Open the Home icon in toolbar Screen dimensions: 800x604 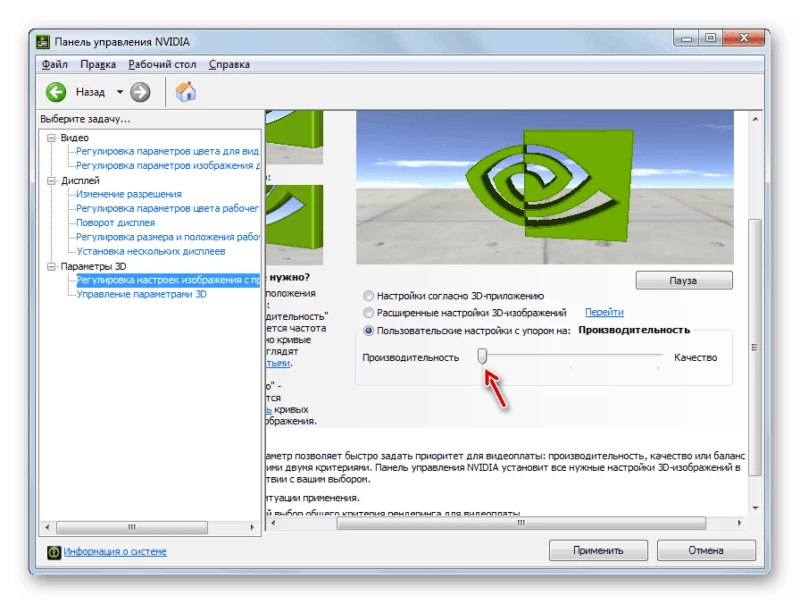point(185,92)
